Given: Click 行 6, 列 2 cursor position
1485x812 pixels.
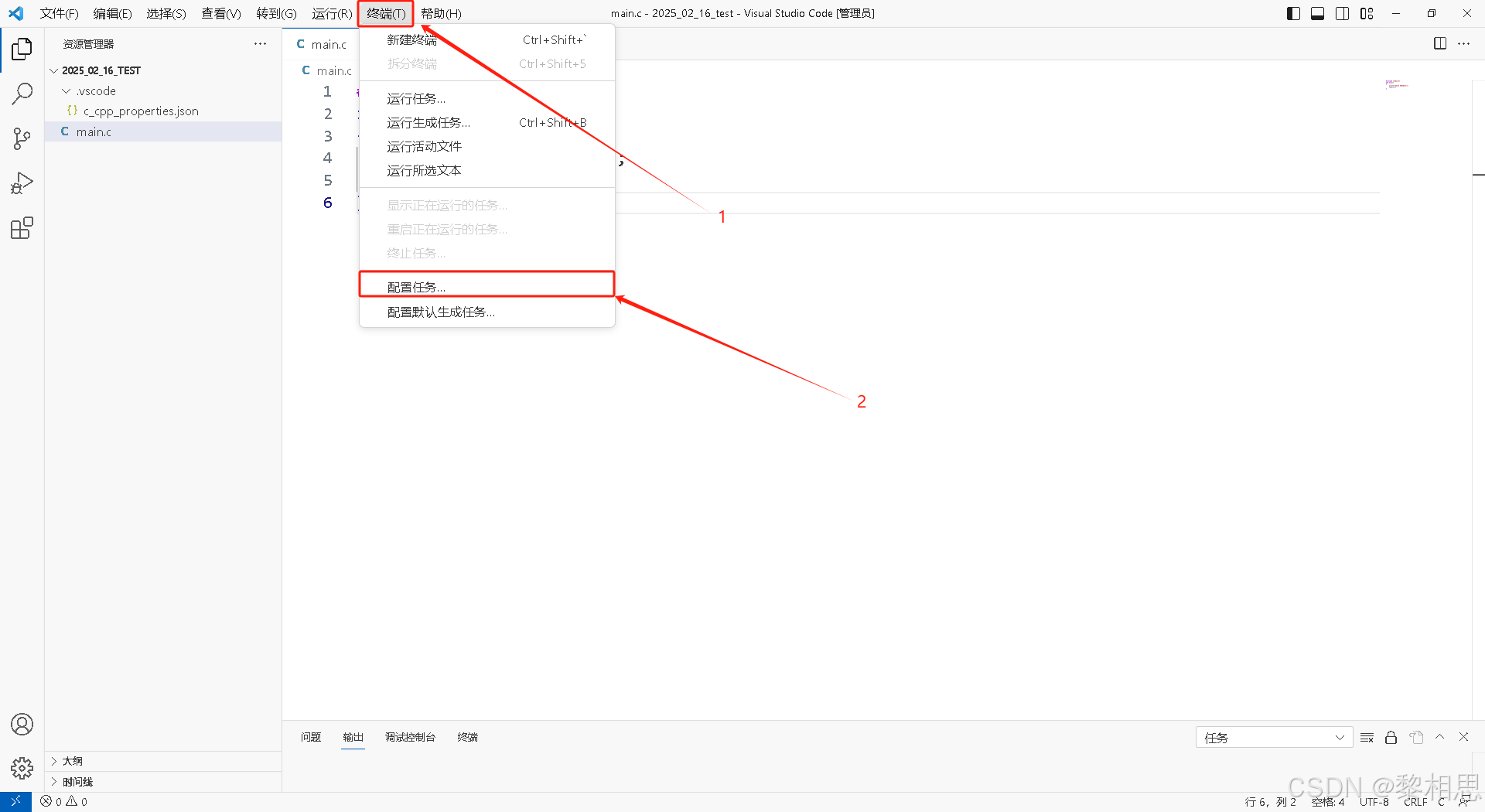Looking at the screenshot, I should point(1270,803).
